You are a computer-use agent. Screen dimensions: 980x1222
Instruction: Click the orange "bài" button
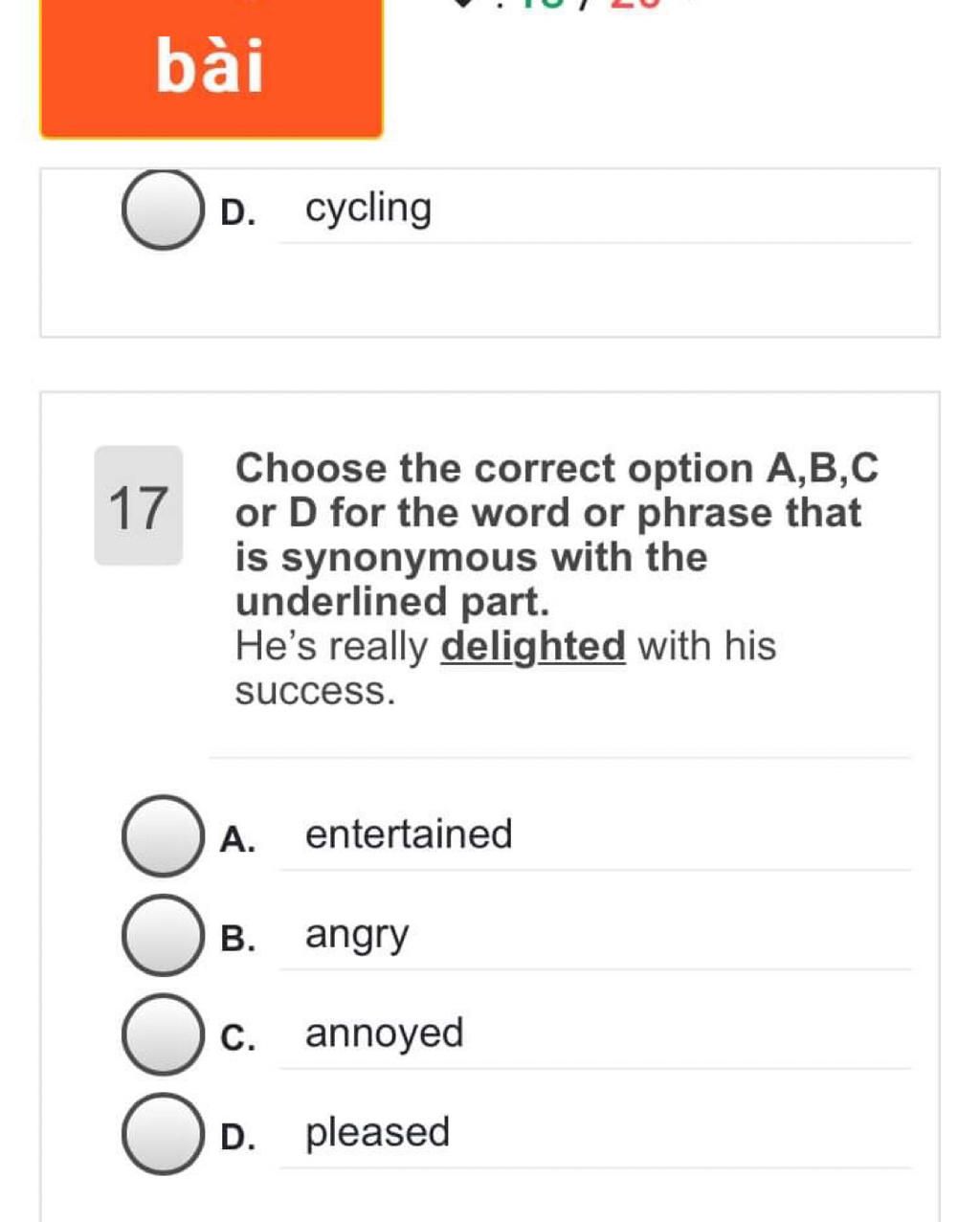[x=211, y=67]
